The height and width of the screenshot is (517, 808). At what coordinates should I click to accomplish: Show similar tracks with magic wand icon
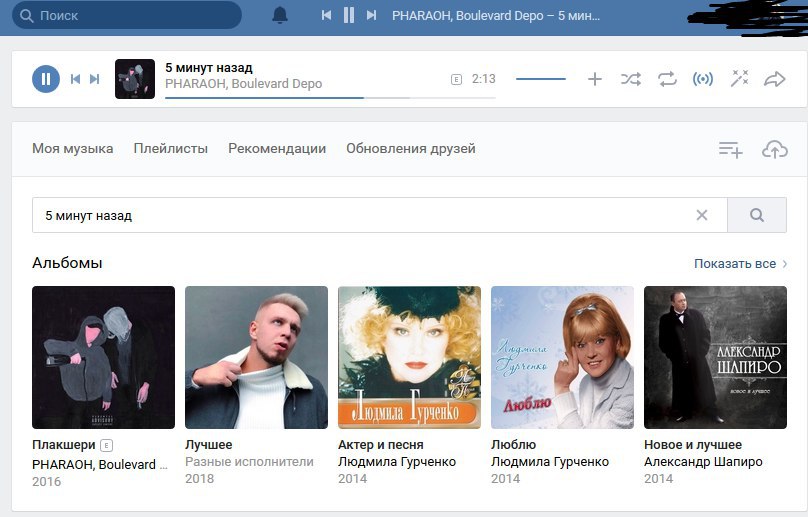(x=739, y=78)
